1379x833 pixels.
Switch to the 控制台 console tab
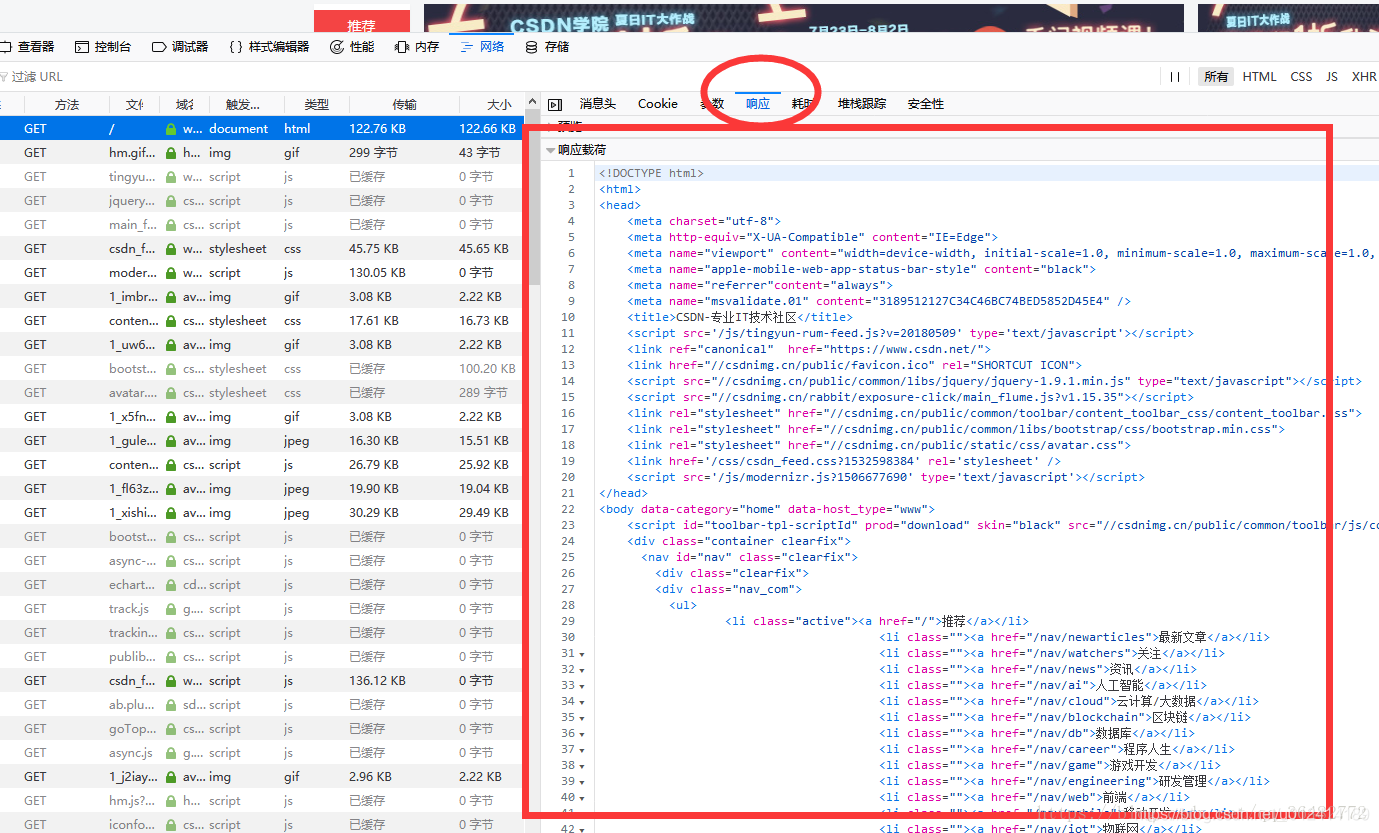103,47
